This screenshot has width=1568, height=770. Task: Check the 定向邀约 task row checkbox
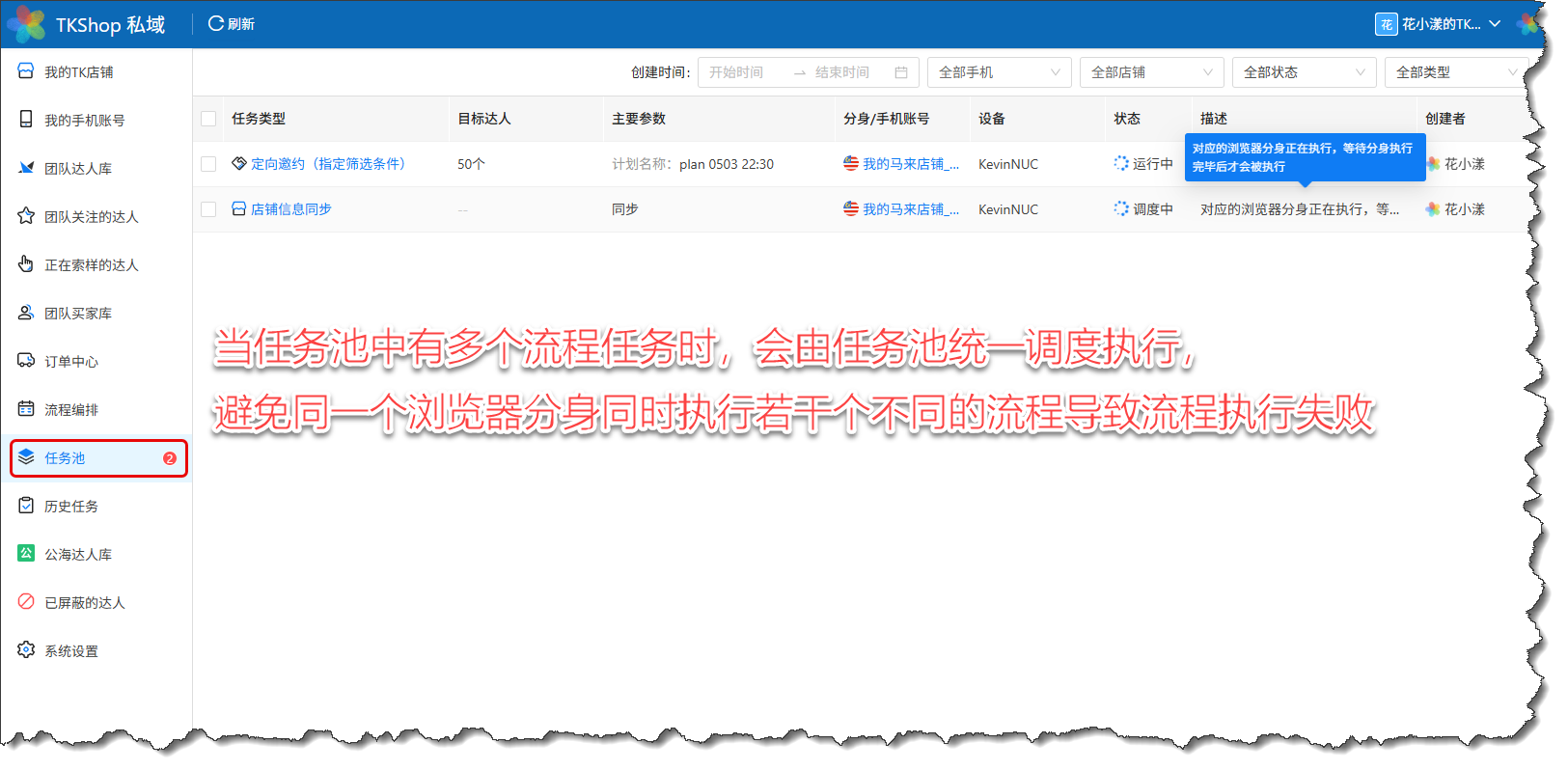click(x=208, y=164)
